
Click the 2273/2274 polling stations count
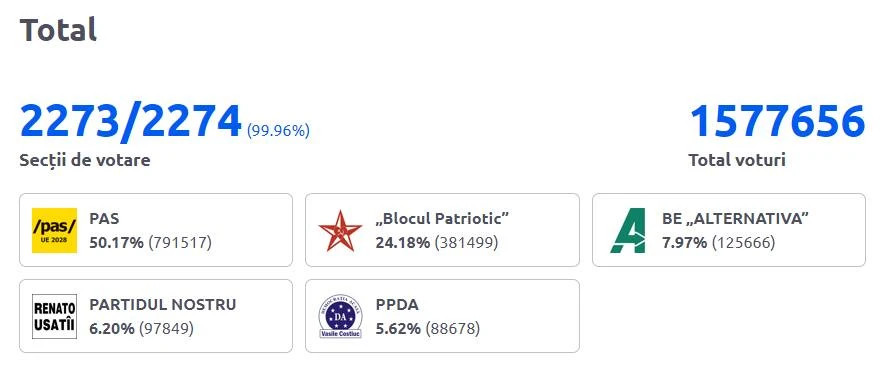[x=131, y=121]
